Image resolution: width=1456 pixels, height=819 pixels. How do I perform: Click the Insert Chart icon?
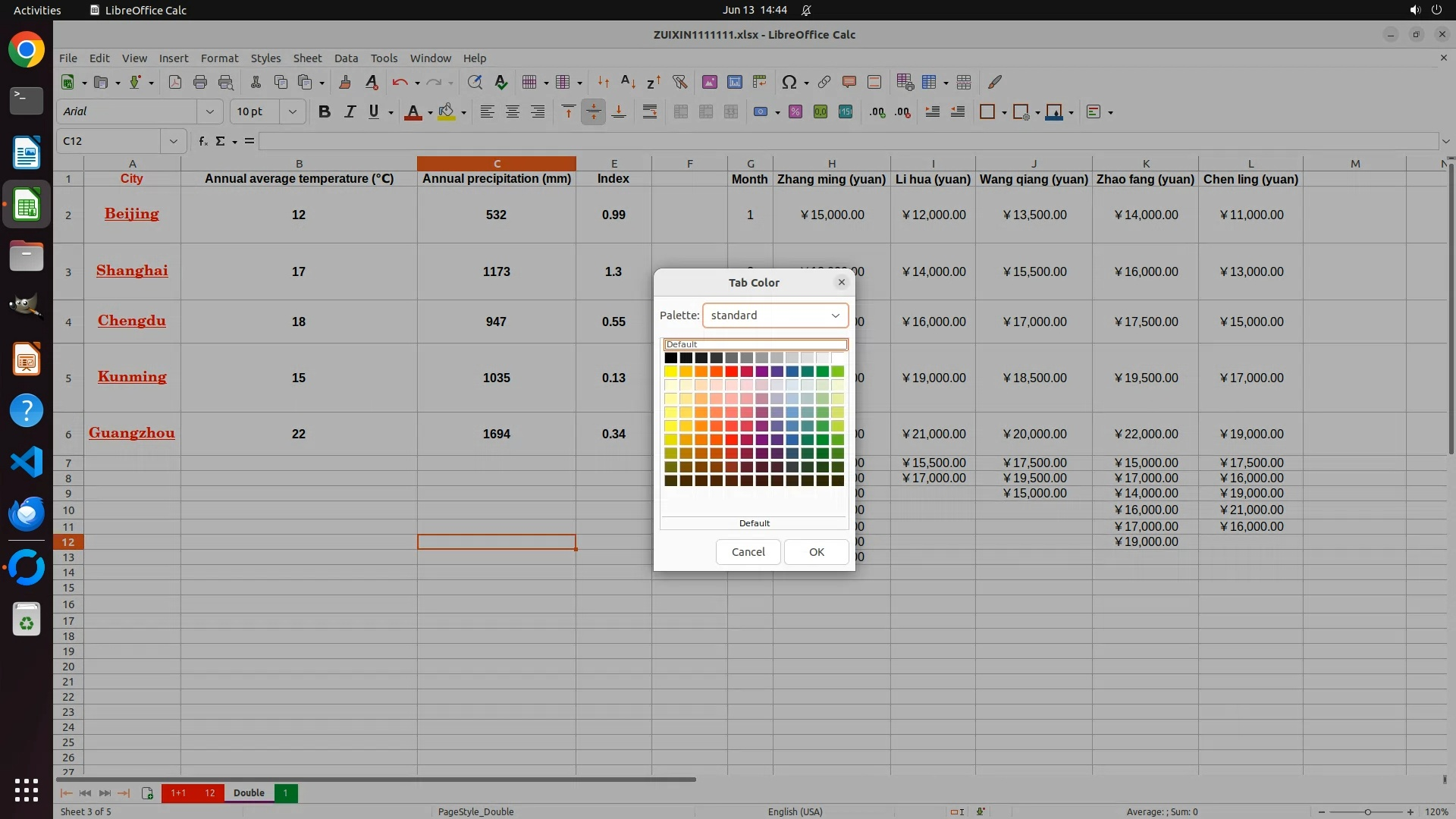[734, 82]
